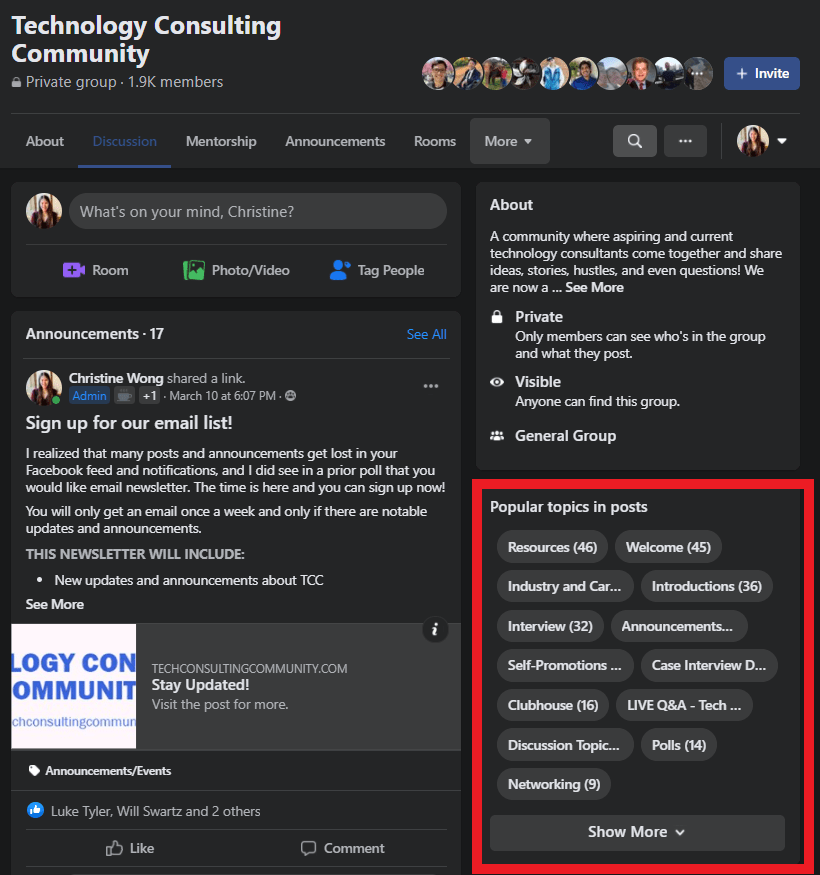Image resolution: width=820 pixels, height=875 pixels.
Task: Click the info icon on link preview
Action: point(434,629)
